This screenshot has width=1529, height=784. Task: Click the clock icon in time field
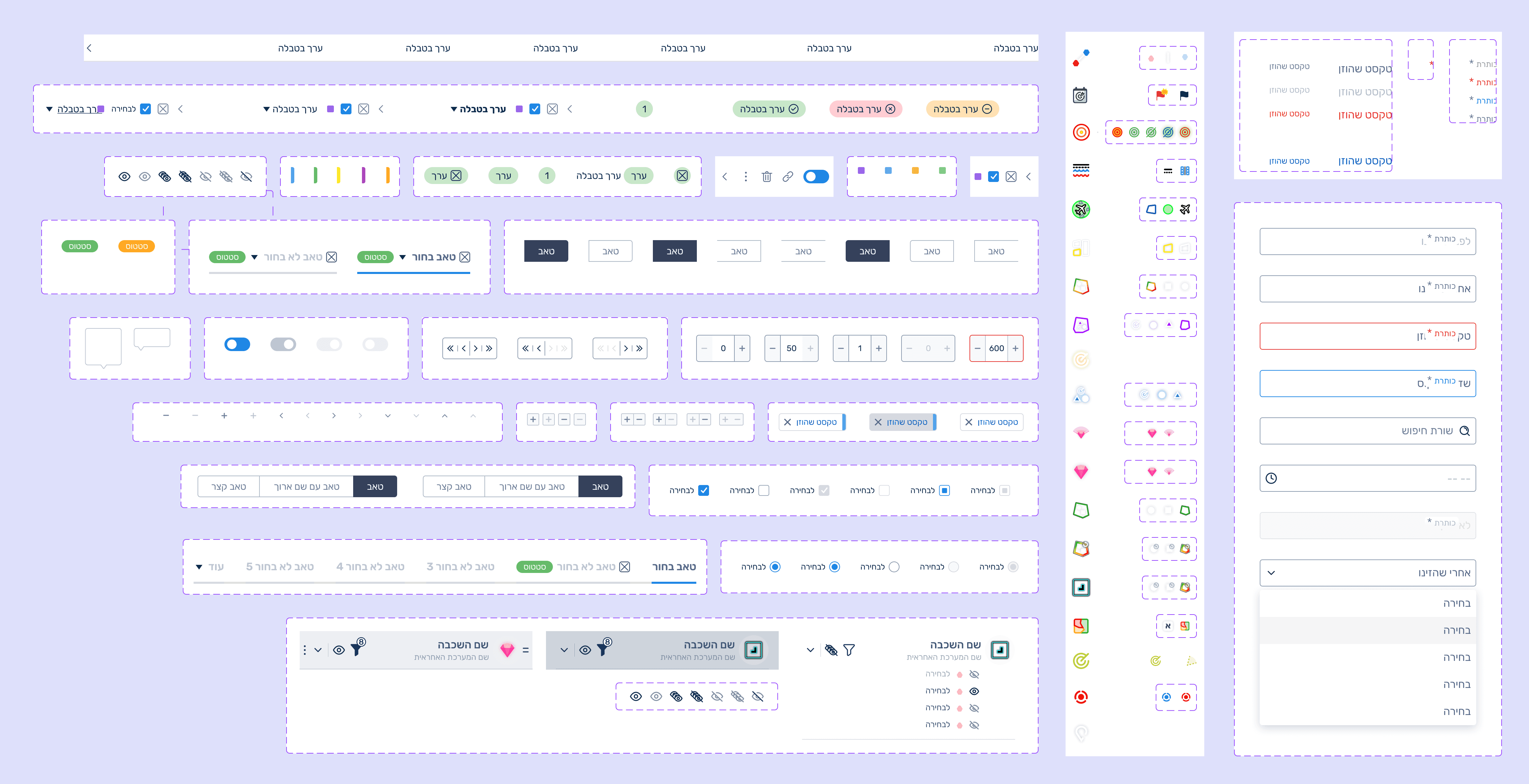pos(1271,478)
